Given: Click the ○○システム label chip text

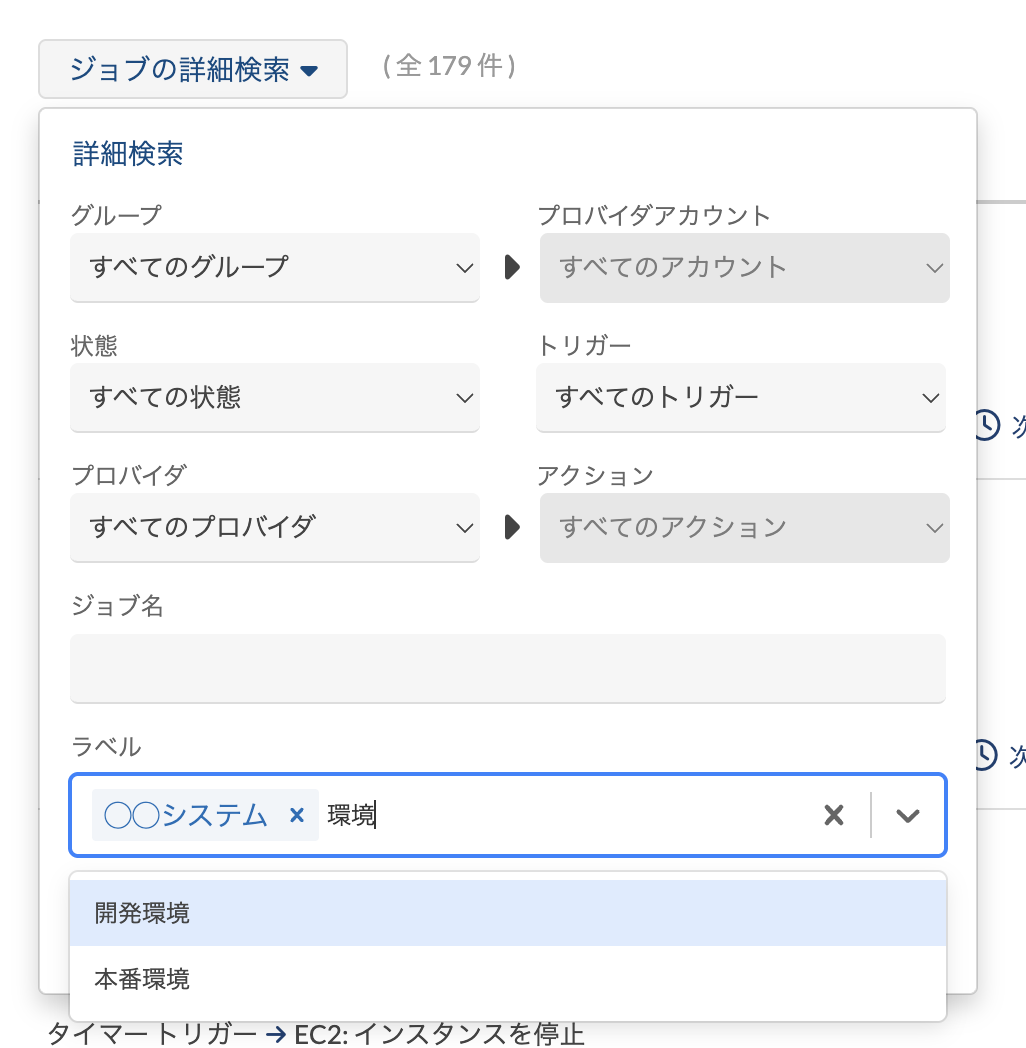Looking at the screenshot, I should click(x=186, y=815).
